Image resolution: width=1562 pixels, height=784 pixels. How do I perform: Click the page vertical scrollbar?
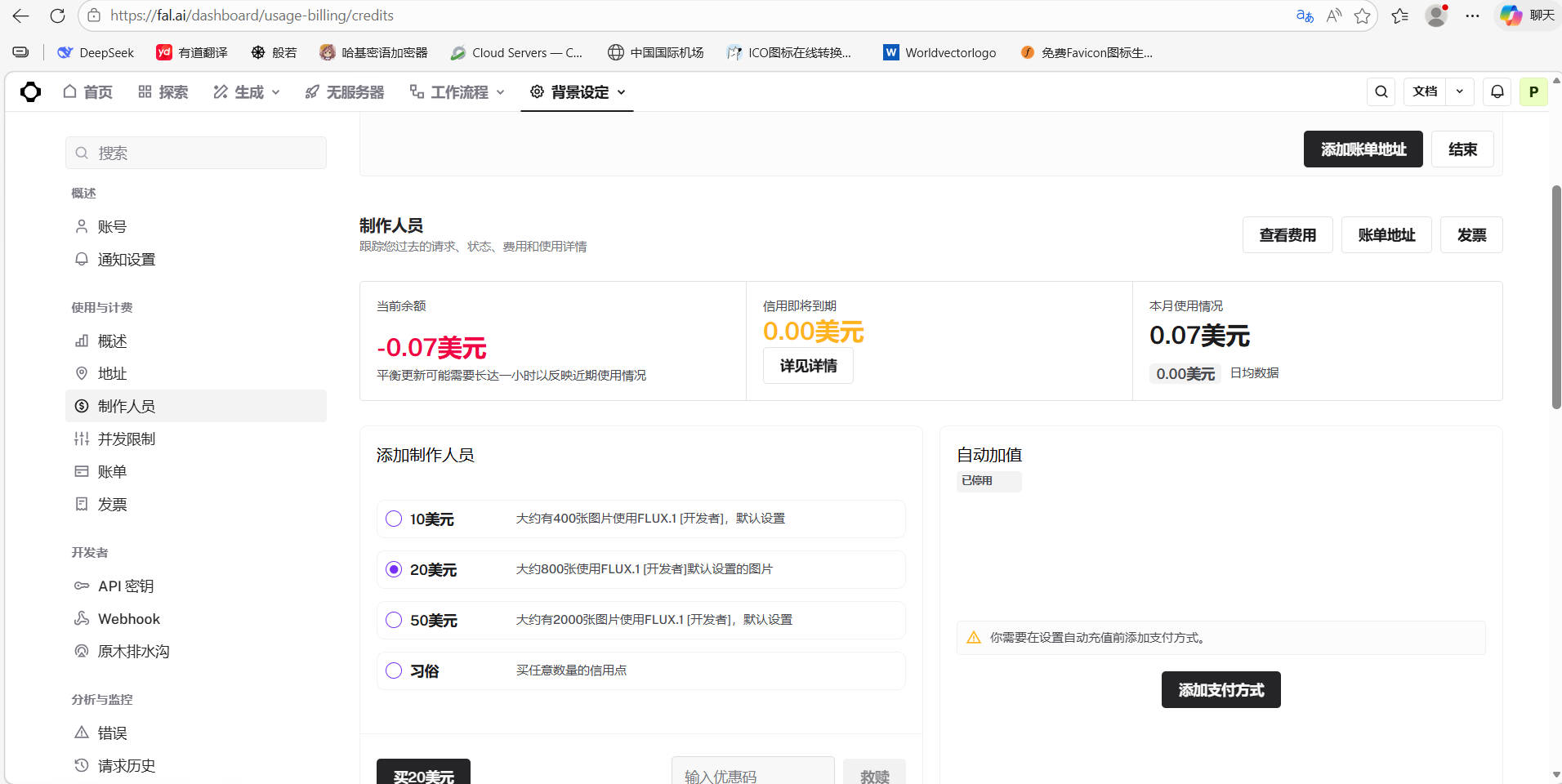point(1555,297)
